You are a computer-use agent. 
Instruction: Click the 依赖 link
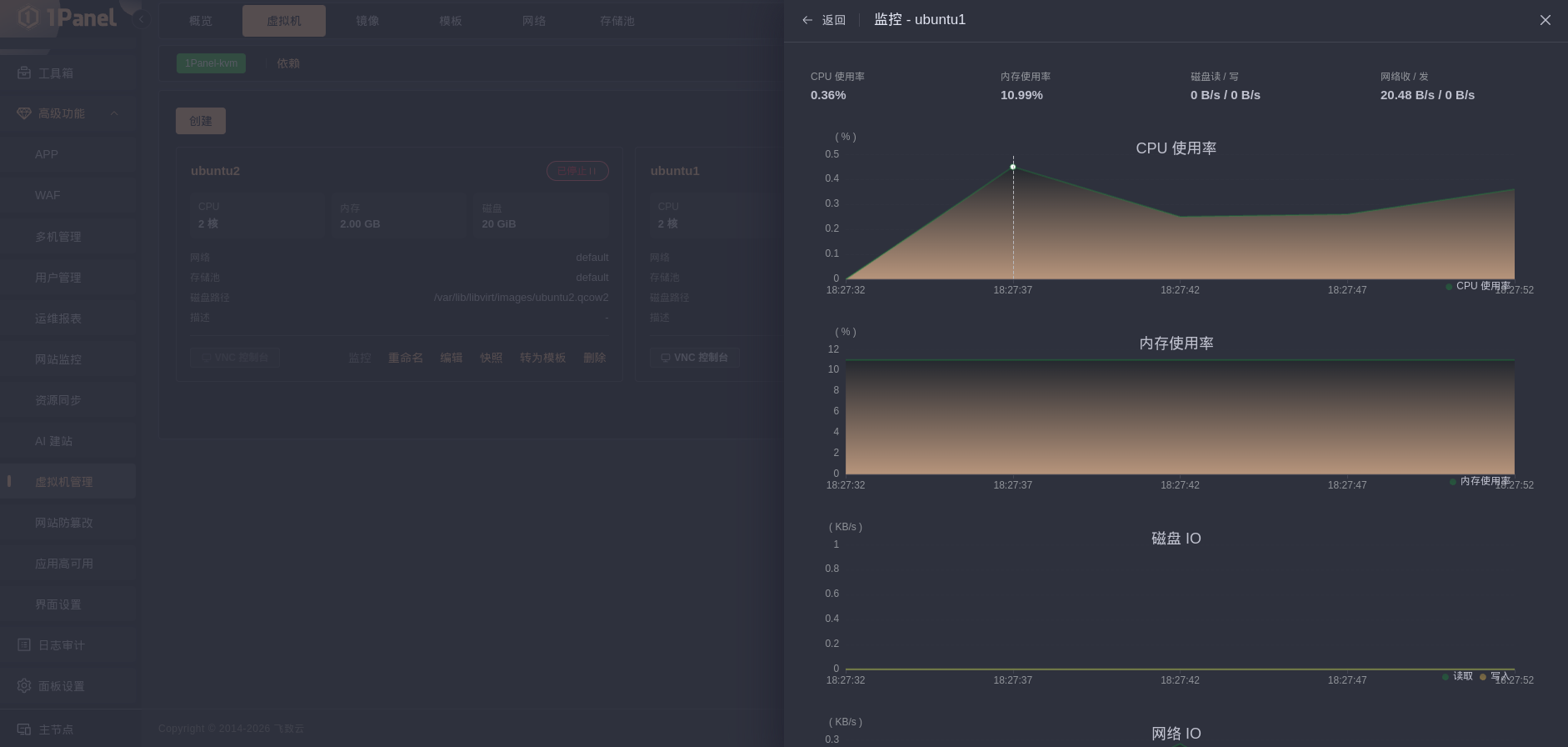coord(288,63)
